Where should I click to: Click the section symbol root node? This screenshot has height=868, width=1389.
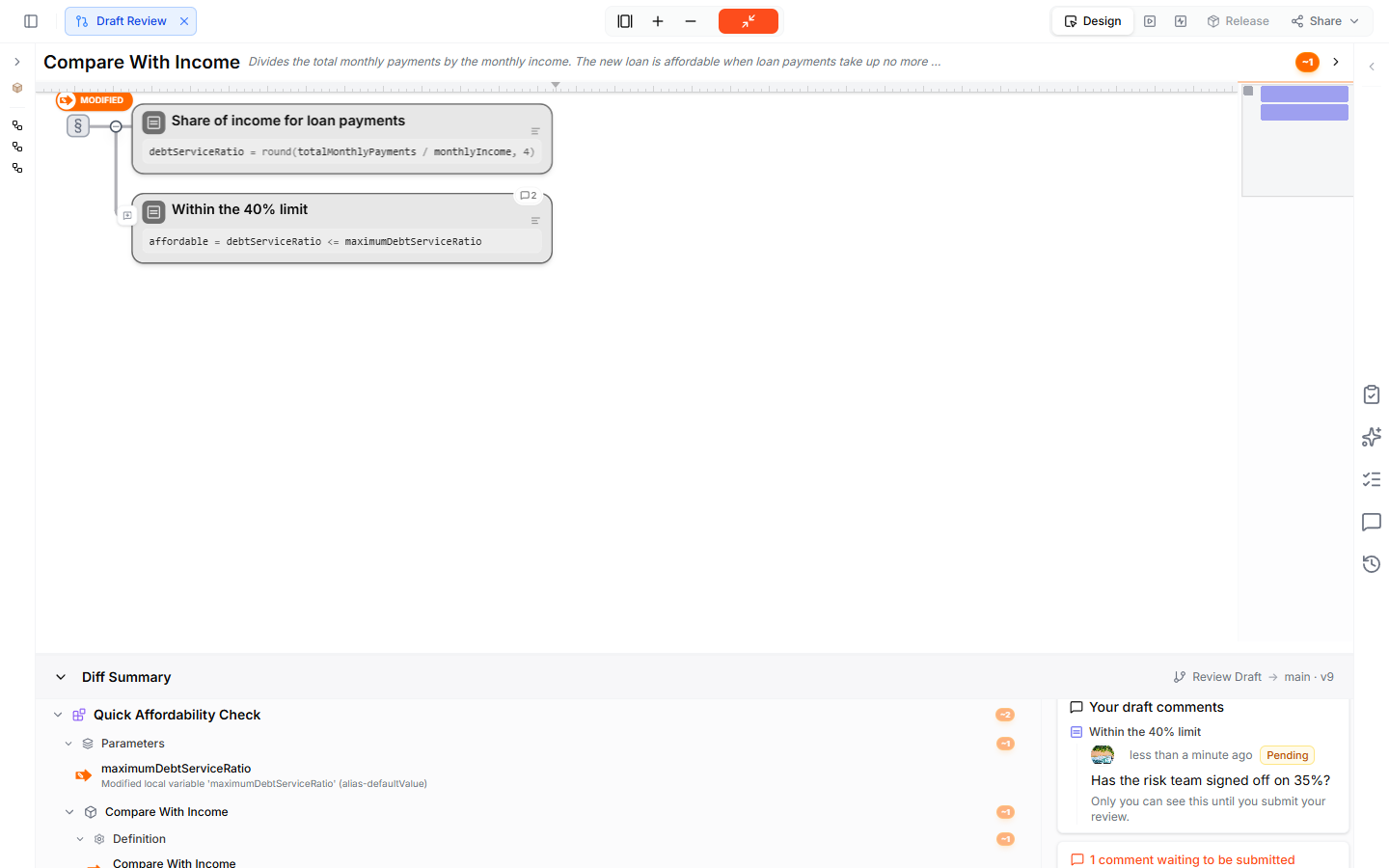(78, 126)
